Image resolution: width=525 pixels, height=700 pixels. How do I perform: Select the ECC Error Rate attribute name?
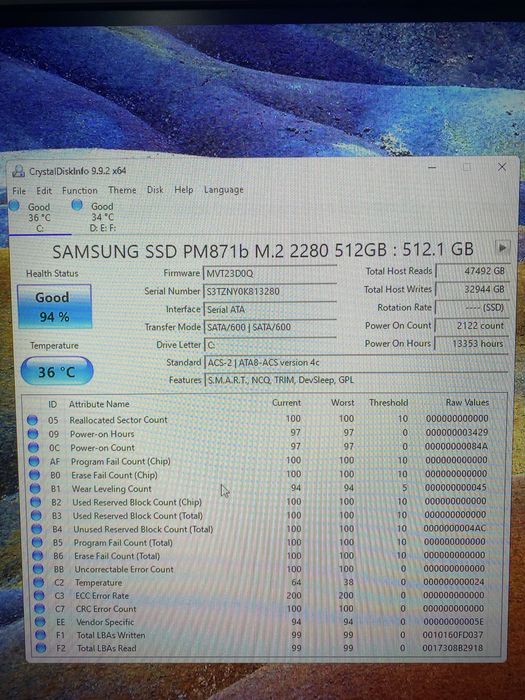pos(102,596)
